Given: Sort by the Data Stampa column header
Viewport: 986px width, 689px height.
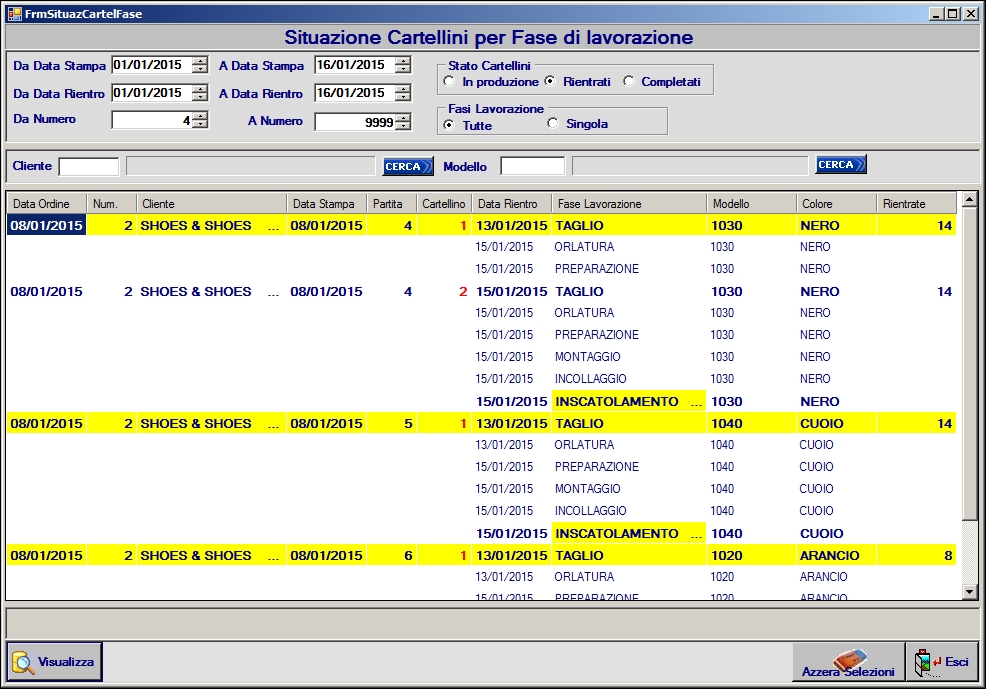Looking at the screenshot, I should (327, 204).
